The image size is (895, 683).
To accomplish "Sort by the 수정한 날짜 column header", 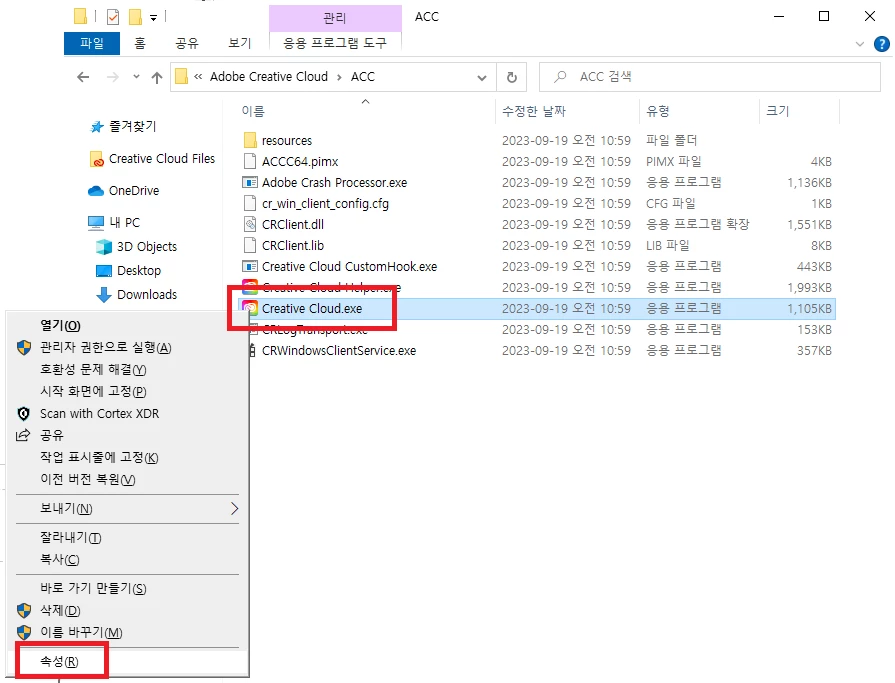I will pos(534,111).
